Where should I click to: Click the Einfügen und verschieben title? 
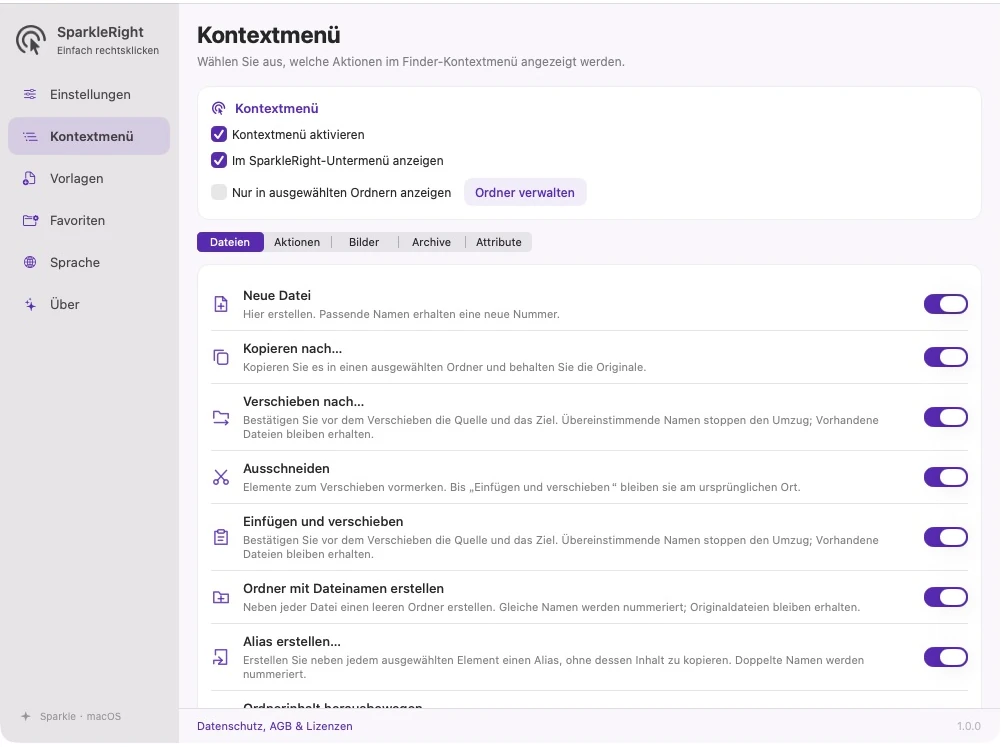click(323, 521)
